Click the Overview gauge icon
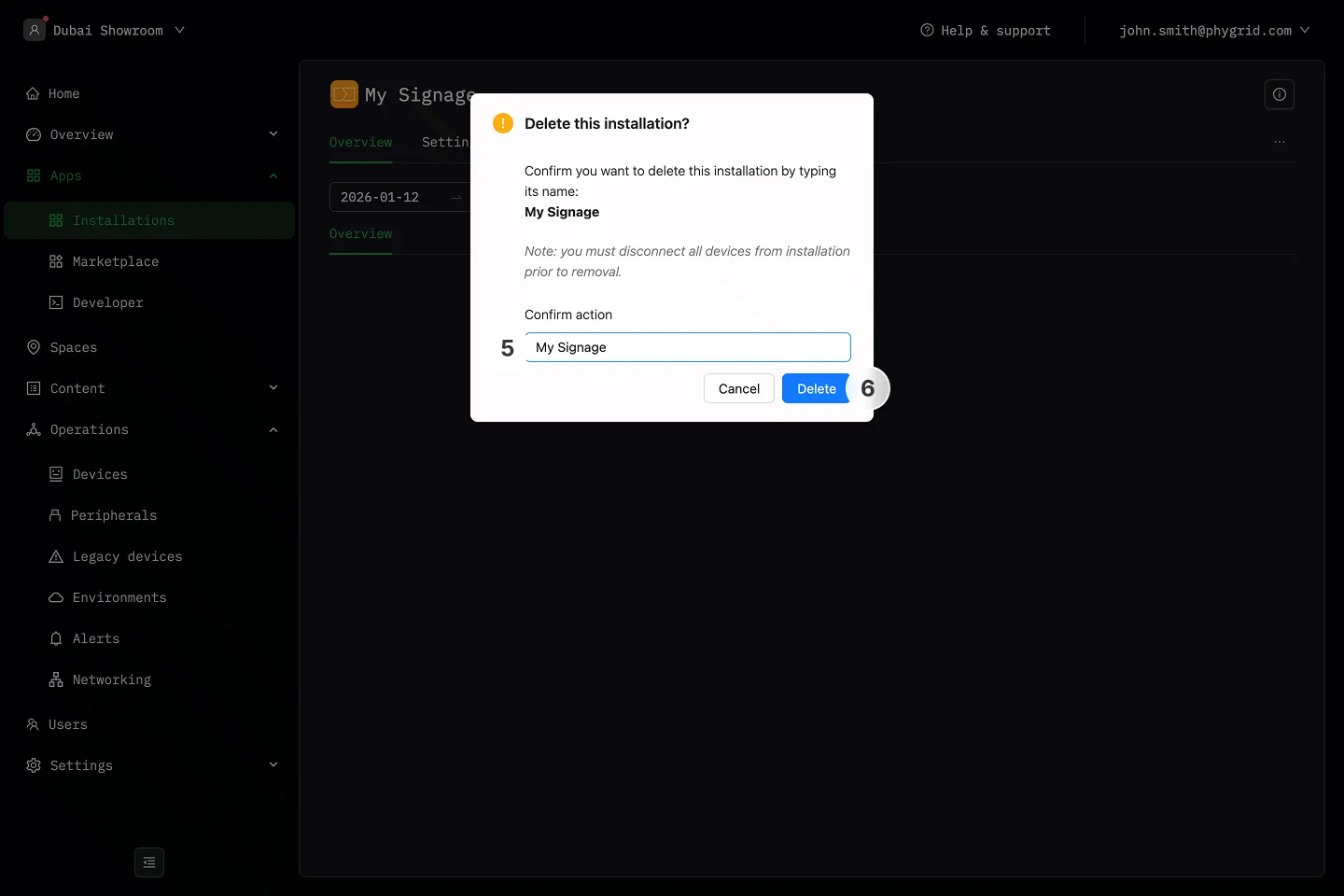Image resolution: width=1344 pixels, height=896 pixels. point(34,134)
